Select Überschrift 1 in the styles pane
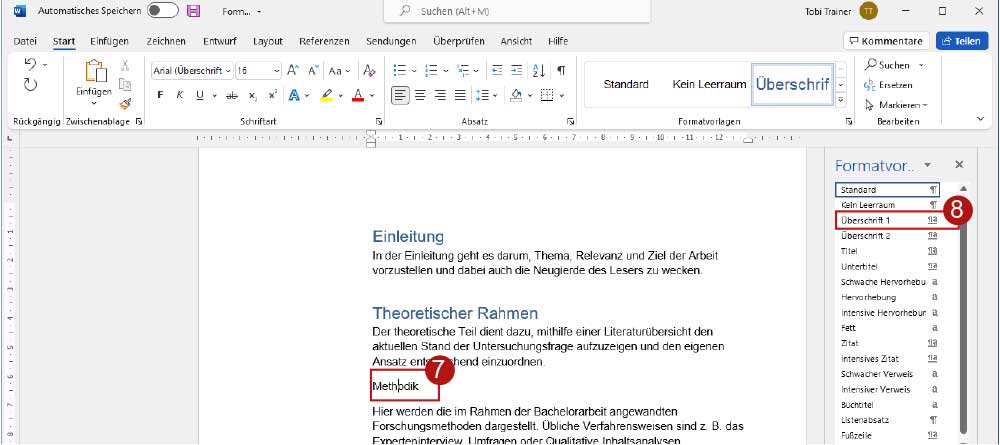The height and width of the screenshot is (445, 1000). (880, 219)
